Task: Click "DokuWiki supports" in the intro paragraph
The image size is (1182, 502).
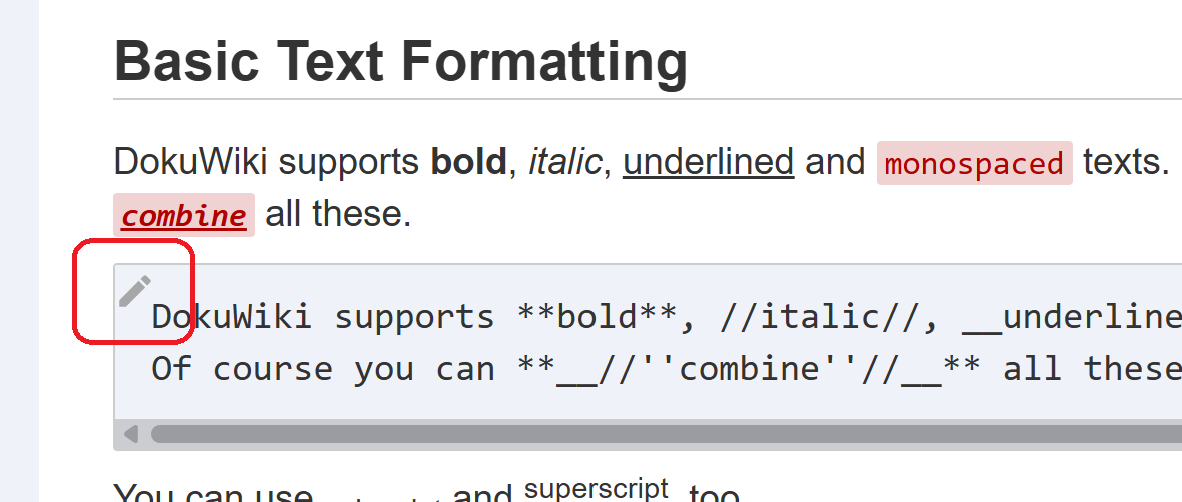Action: point(266,162)
